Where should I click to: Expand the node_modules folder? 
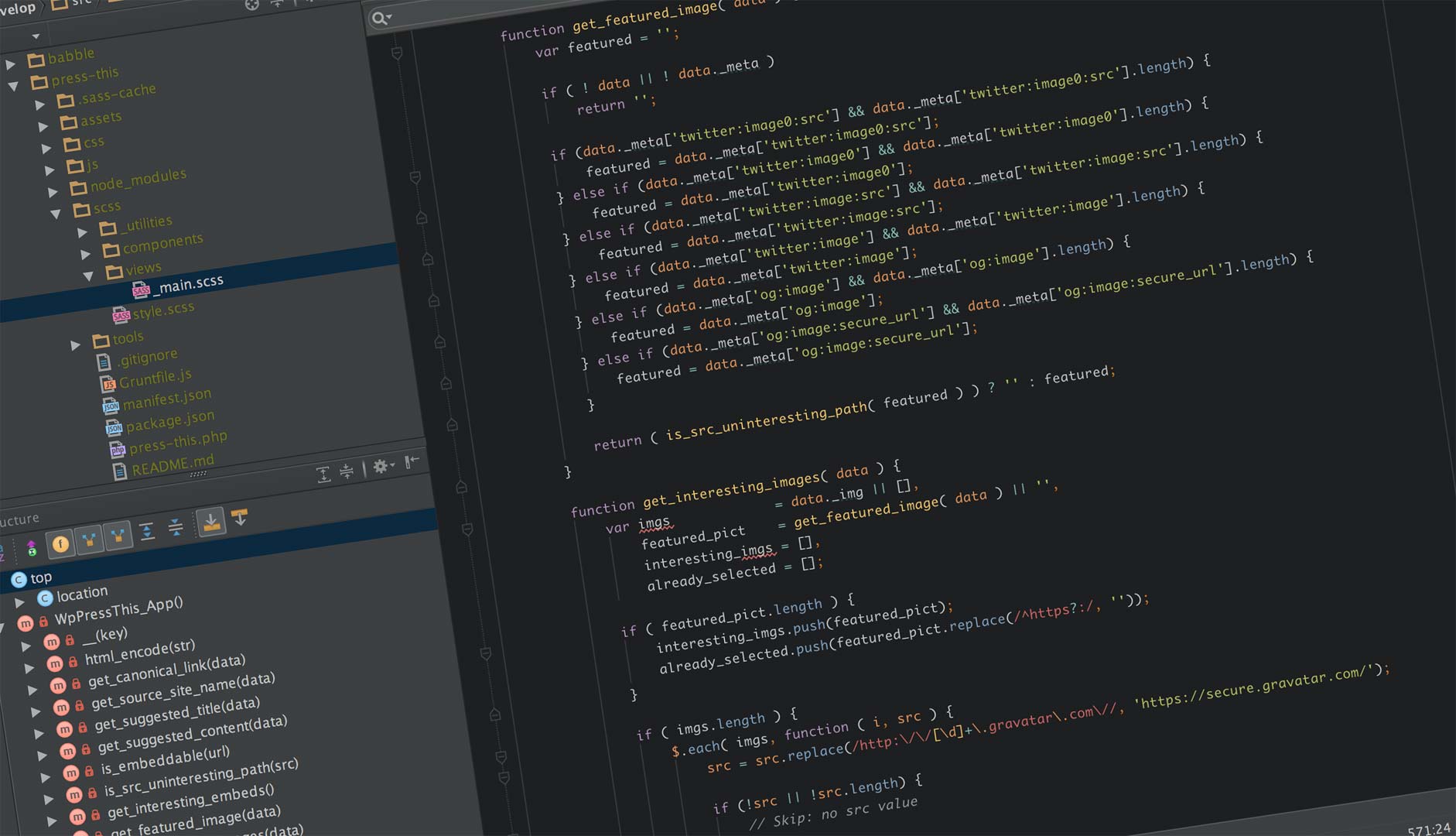[x=53, y=192]
